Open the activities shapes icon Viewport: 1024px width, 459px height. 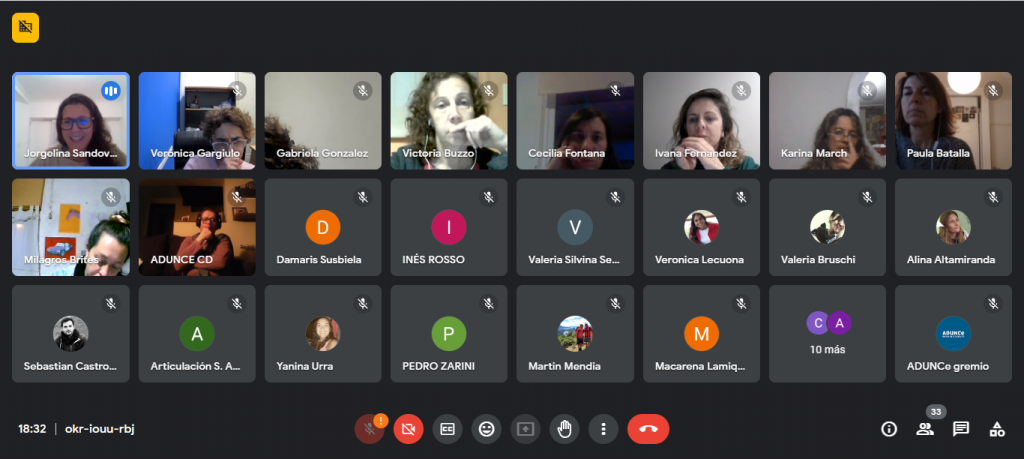click(997, 429)
